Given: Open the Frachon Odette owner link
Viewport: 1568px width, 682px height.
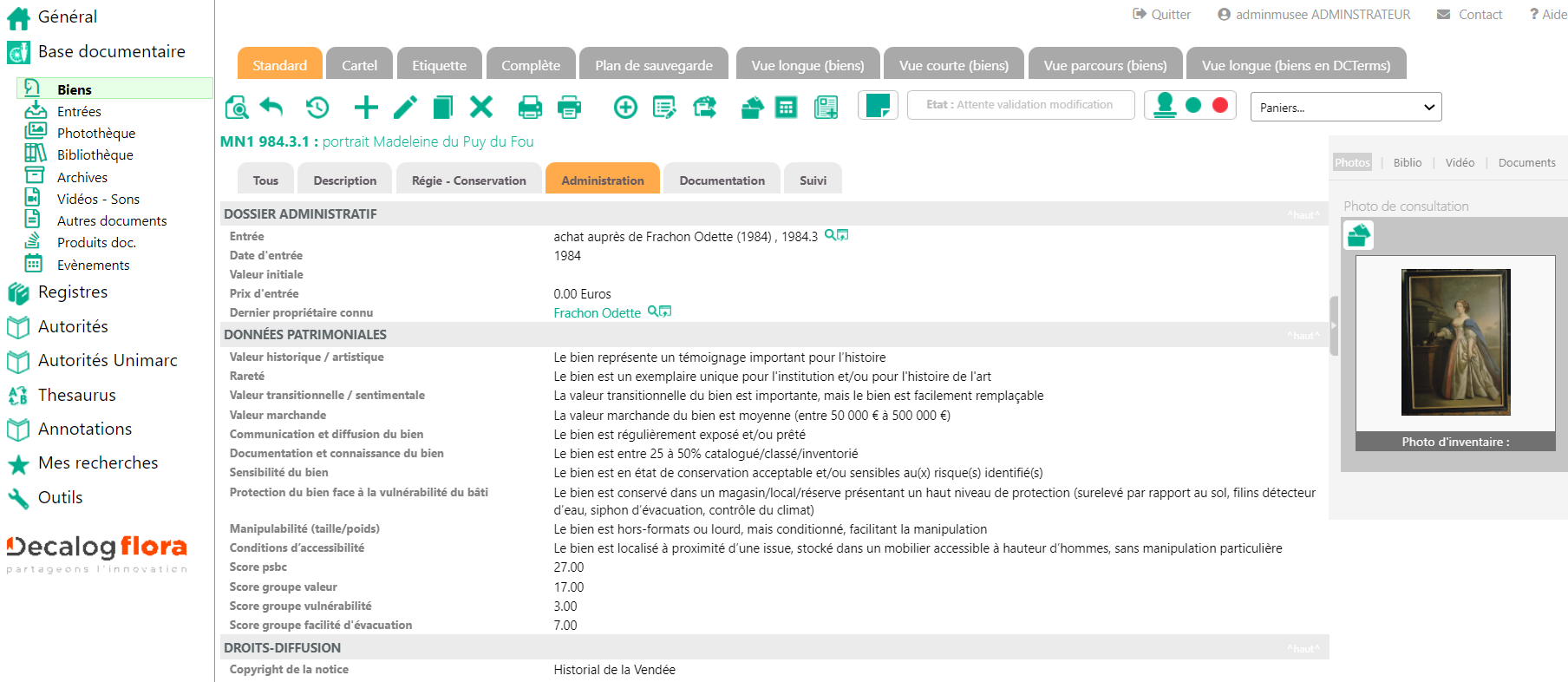Looking at the screenshot, I should click(597, 313).
